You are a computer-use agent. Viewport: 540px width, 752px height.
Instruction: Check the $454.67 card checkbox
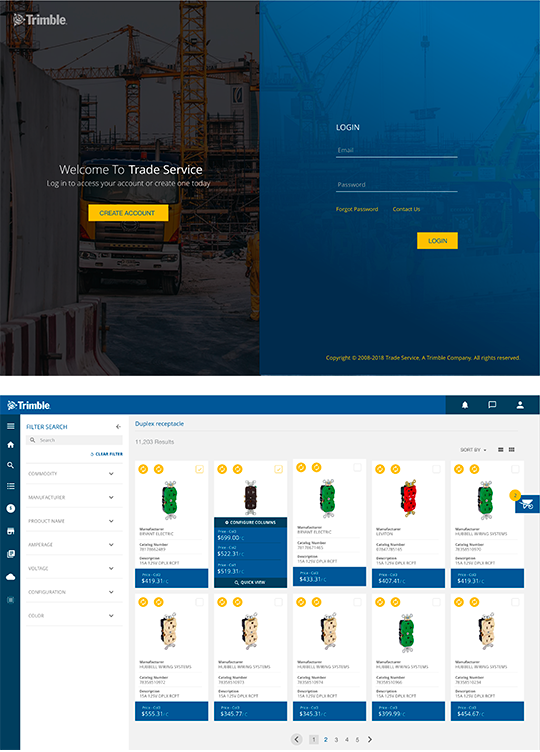(515, 602)
